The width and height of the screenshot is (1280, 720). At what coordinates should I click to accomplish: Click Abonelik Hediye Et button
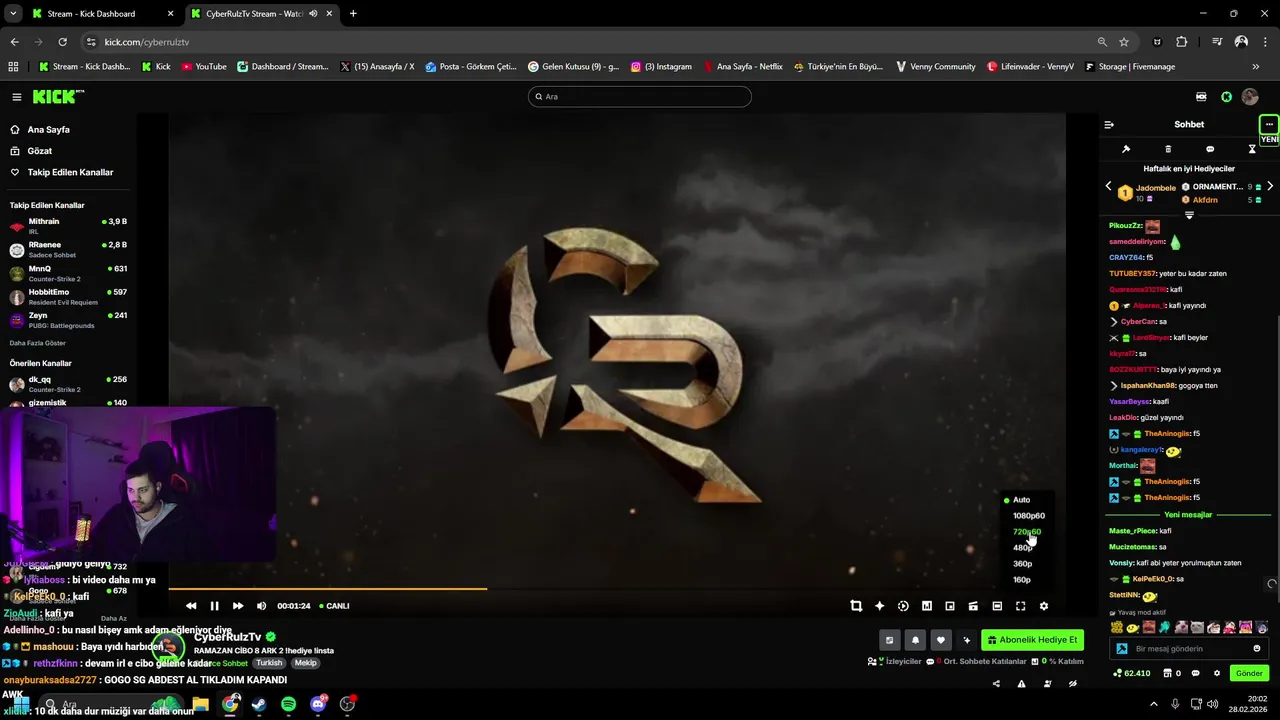pos(1032,640)
